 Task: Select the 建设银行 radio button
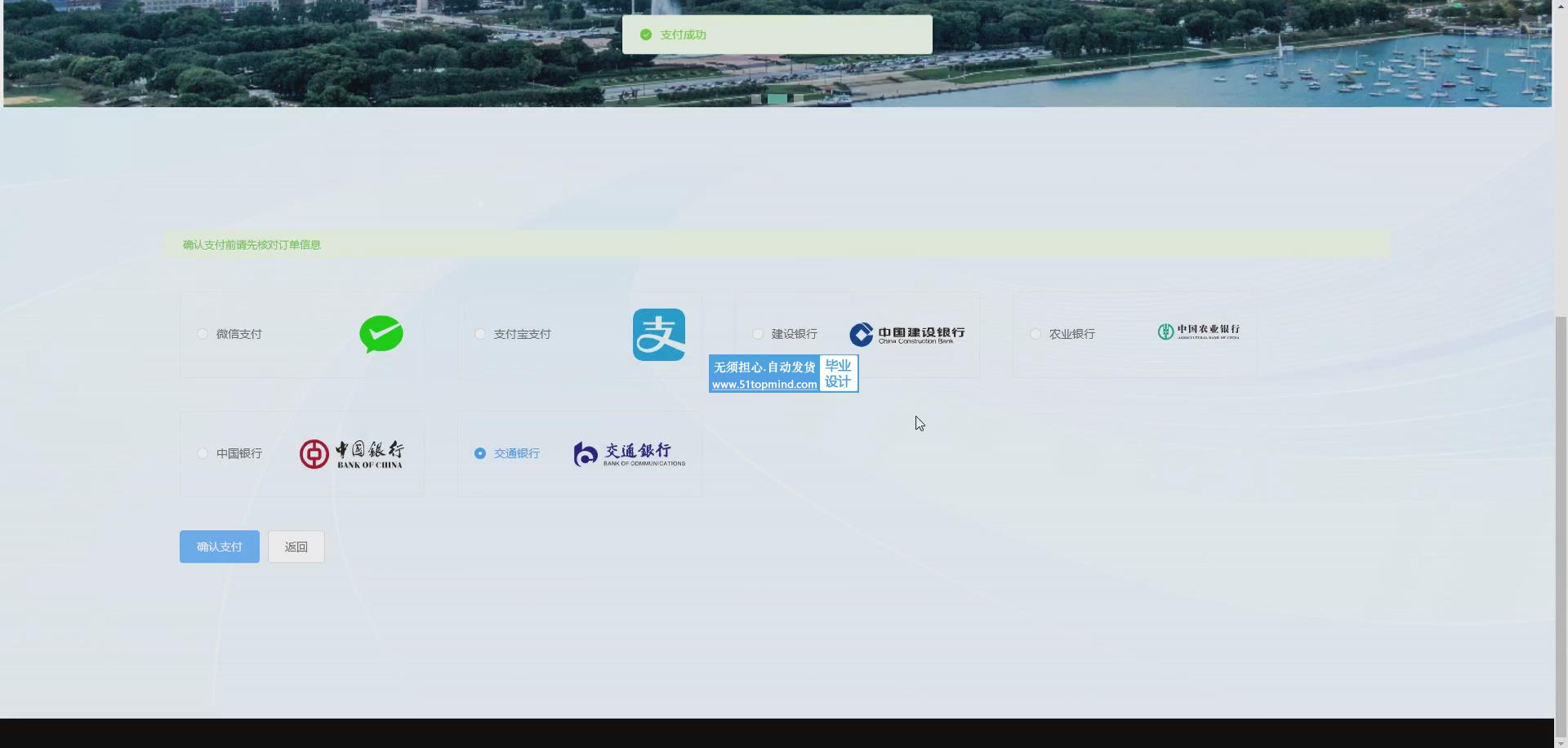tap(758, 334)
